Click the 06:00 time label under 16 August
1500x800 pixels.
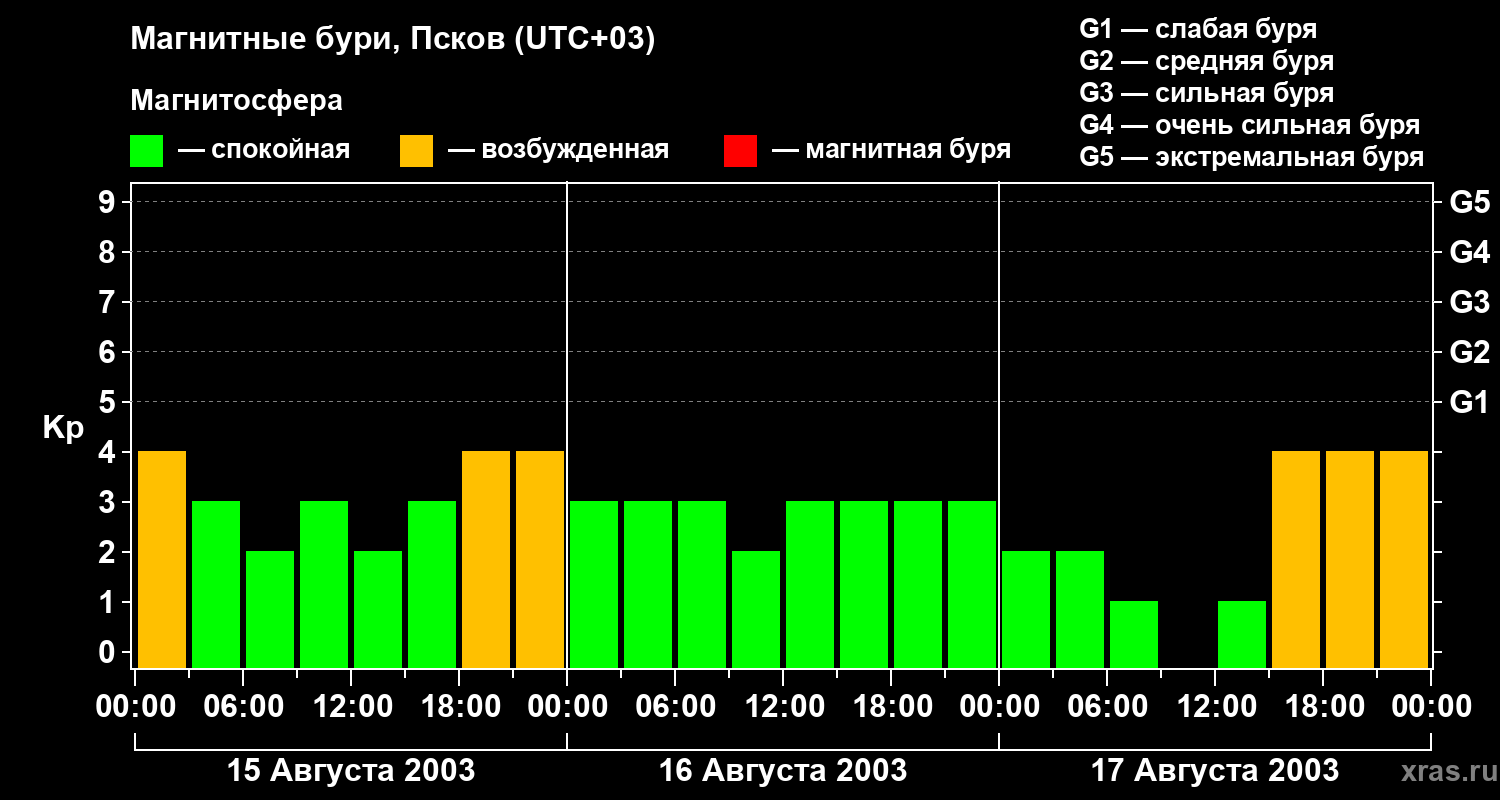(x=675, y=707)
